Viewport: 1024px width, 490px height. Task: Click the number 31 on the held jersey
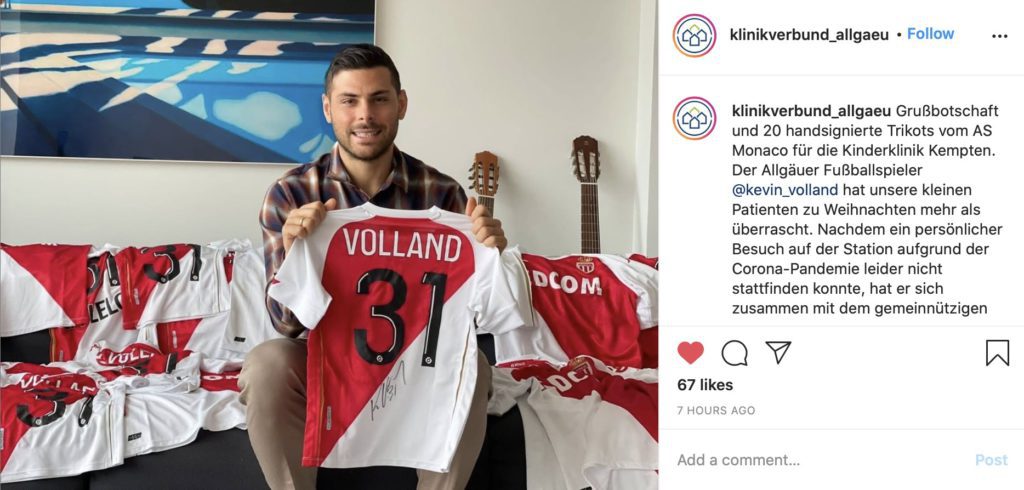click(x=400, y=316)
